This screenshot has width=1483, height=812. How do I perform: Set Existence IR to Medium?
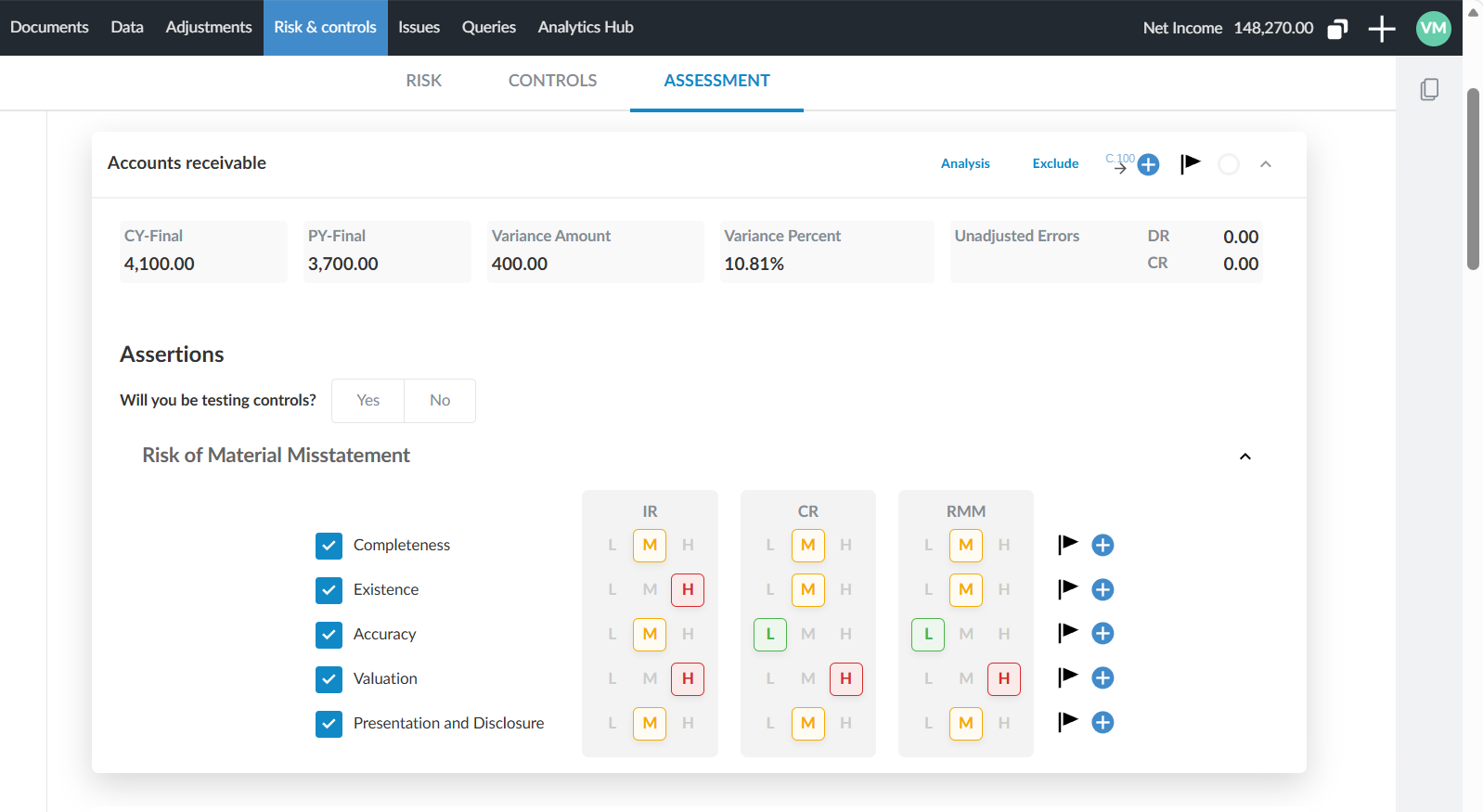pyautogui.click(x=650, y=590)
